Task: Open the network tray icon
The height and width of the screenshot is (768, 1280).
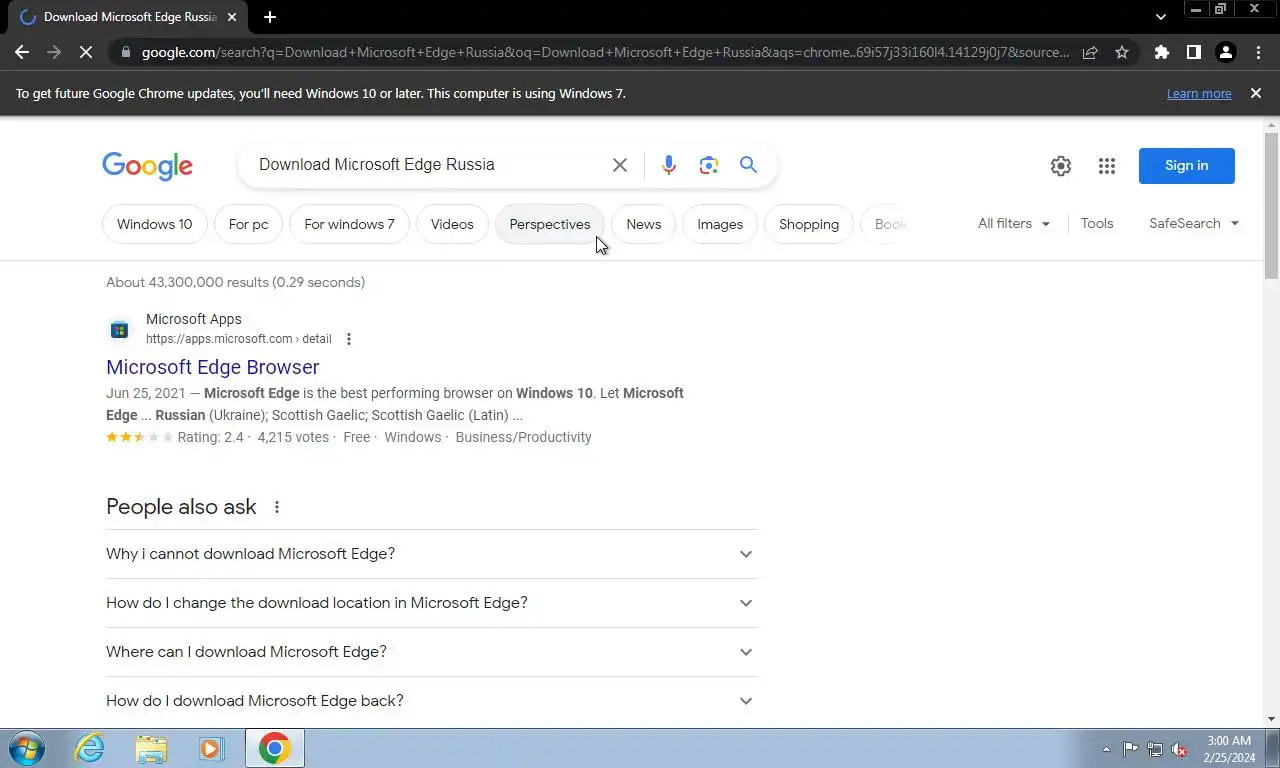Action: click(x=1155, y=749)
